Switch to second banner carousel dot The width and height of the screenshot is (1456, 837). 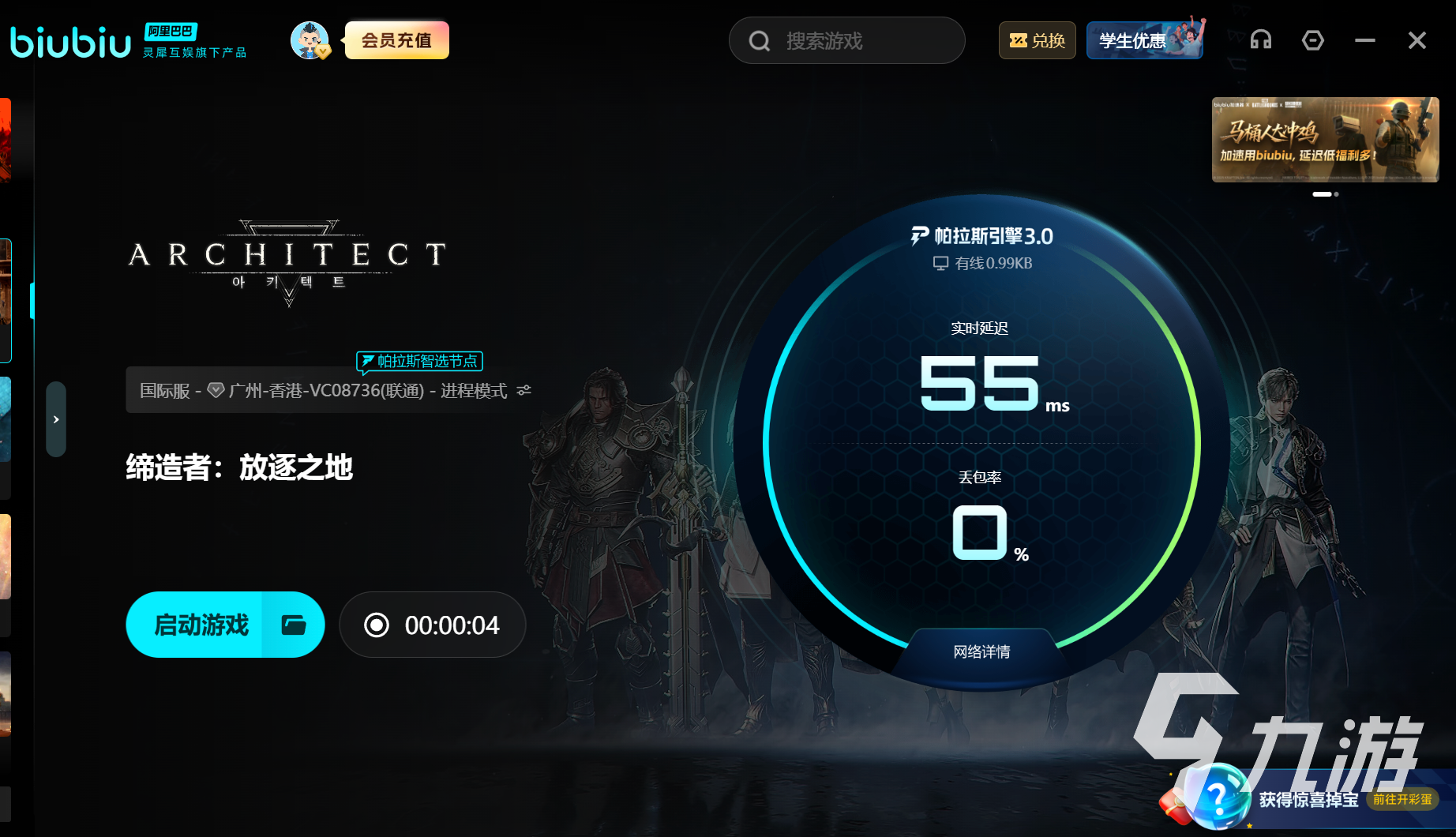[1336, 194]
